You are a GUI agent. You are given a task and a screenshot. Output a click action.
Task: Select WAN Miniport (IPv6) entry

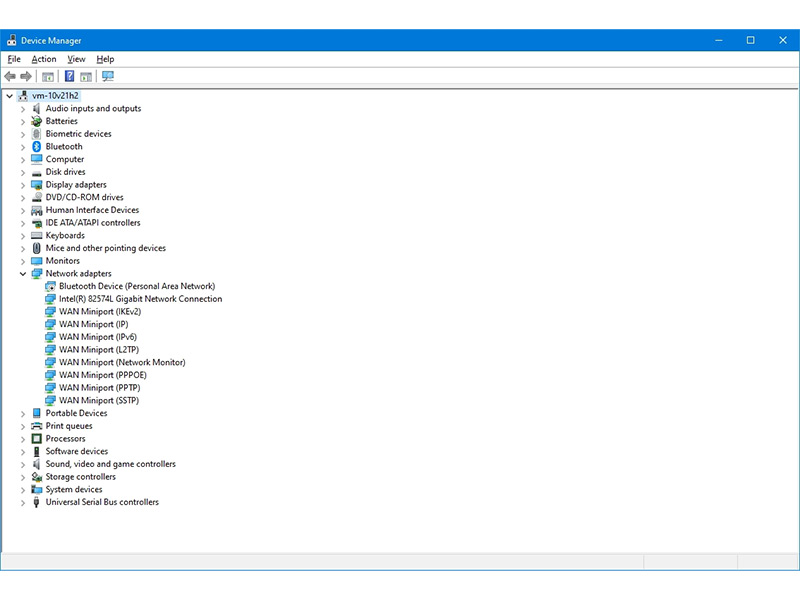pyautogui.click(x=98, y=337)
